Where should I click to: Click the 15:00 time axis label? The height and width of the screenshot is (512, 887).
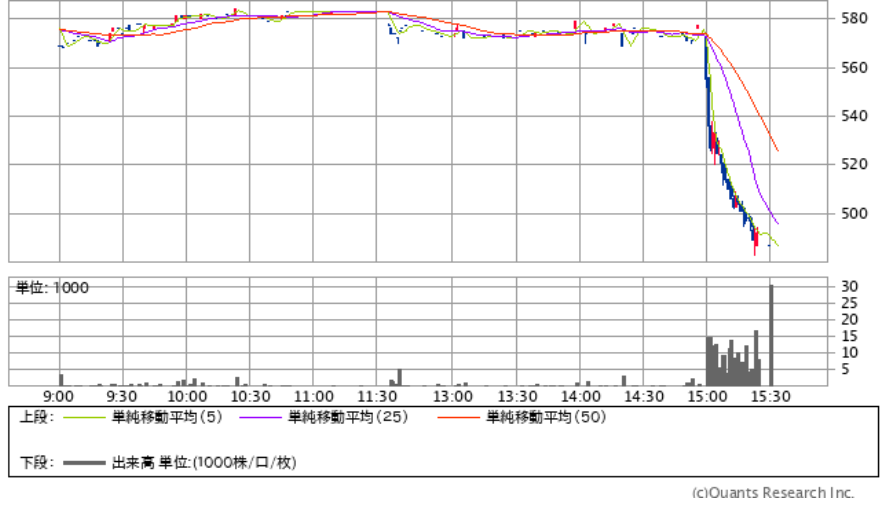click(x=706, y=396)
